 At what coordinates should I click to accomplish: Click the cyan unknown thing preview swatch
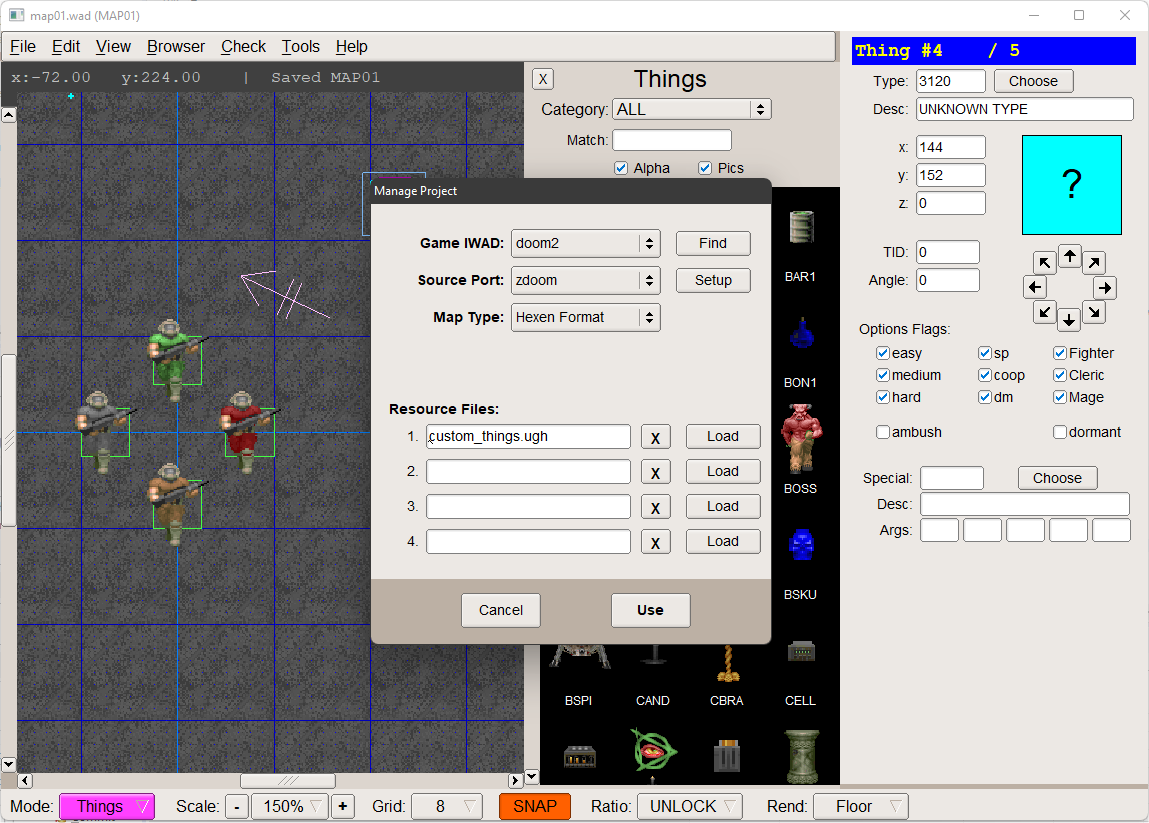[1072, 185]
